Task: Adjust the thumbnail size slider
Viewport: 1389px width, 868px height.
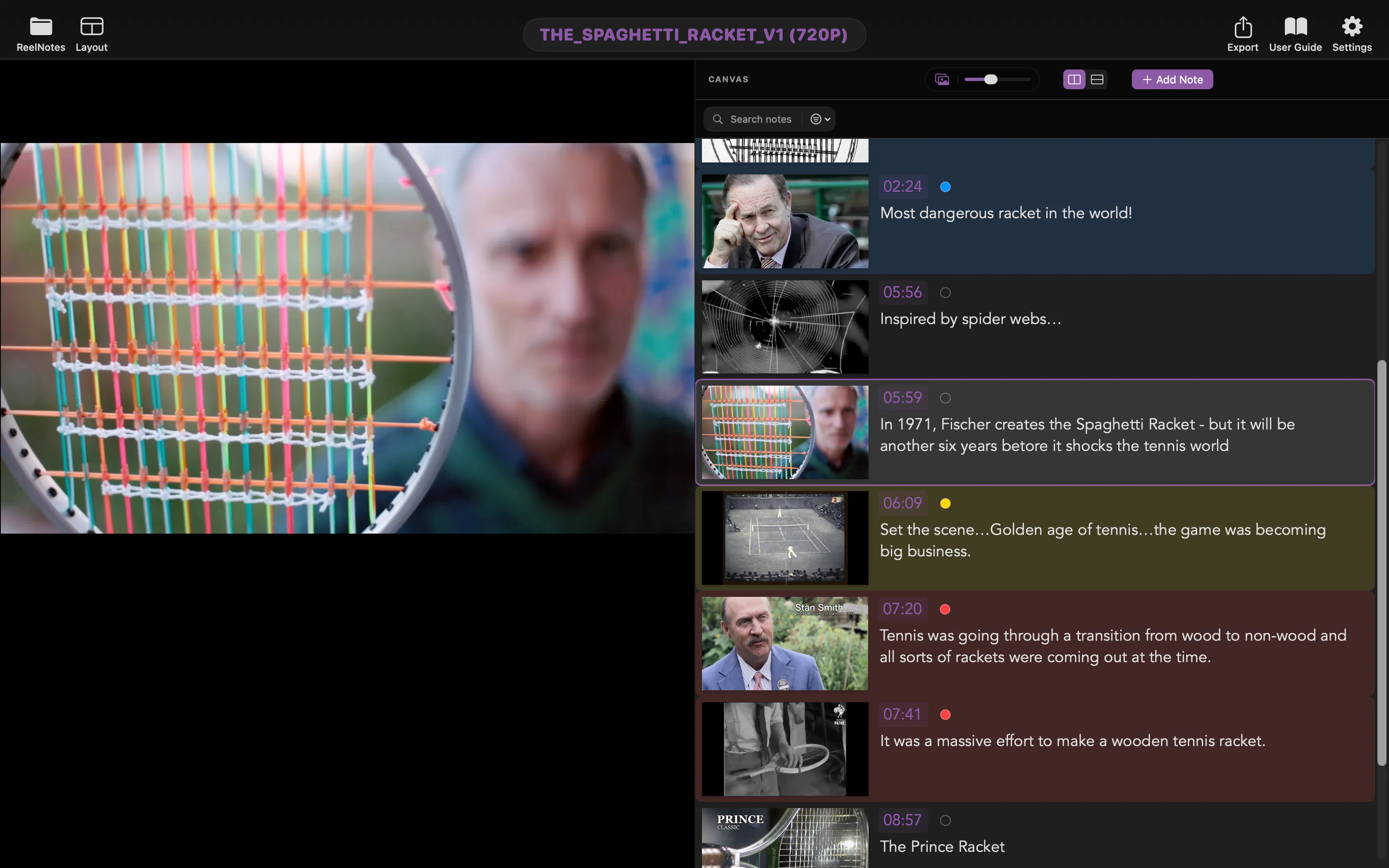Action: (998, 79)
